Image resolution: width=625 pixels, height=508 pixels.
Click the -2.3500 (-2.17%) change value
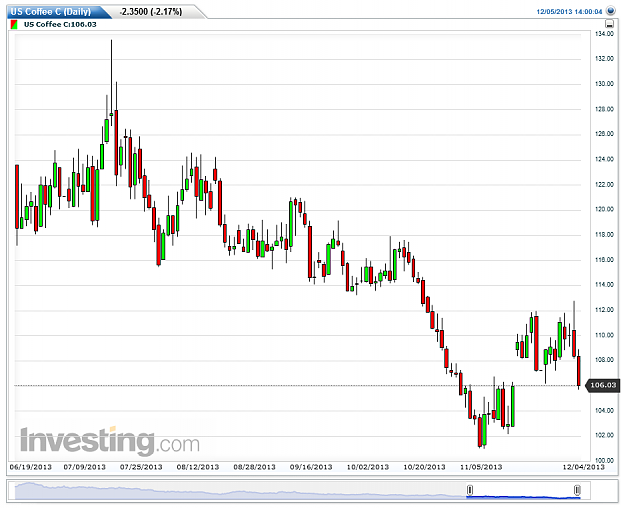click(x=151, y=12)
